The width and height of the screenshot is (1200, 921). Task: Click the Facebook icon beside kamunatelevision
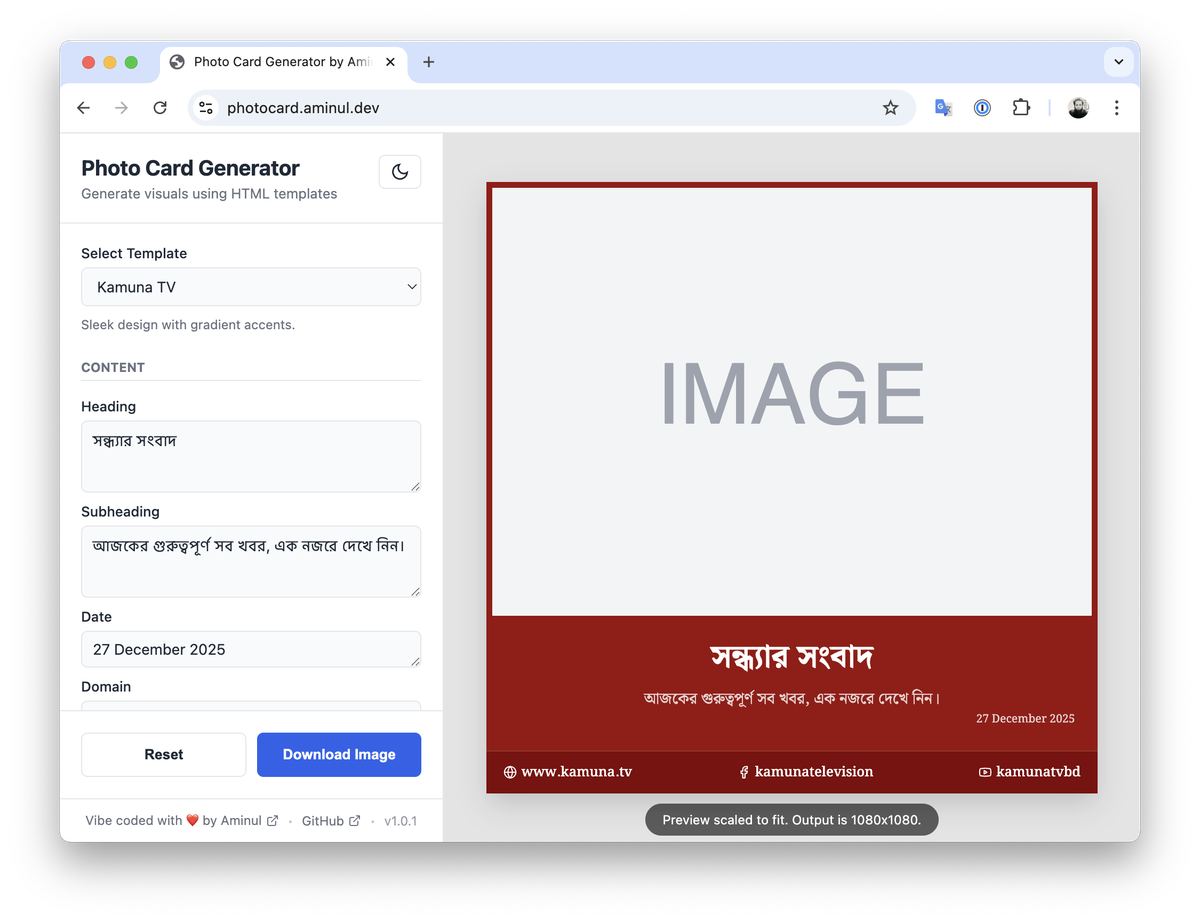[744, 772]
